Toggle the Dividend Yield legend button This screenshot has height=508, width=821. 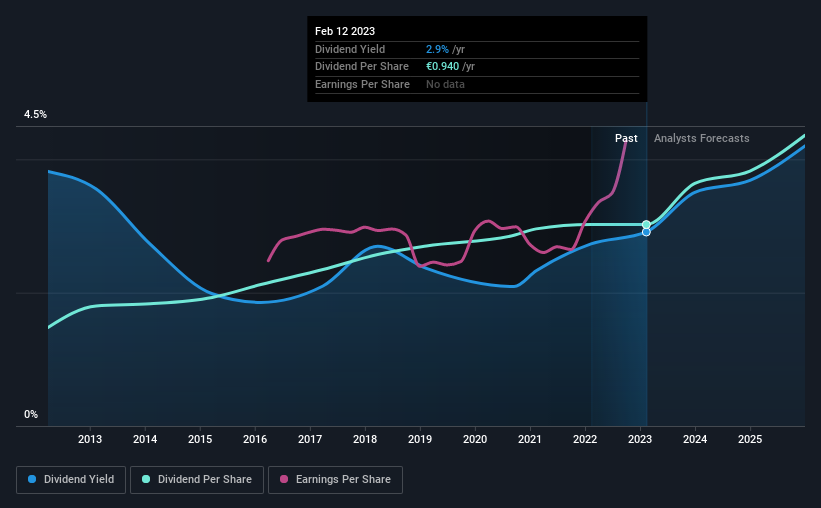[x=71, y=480]
